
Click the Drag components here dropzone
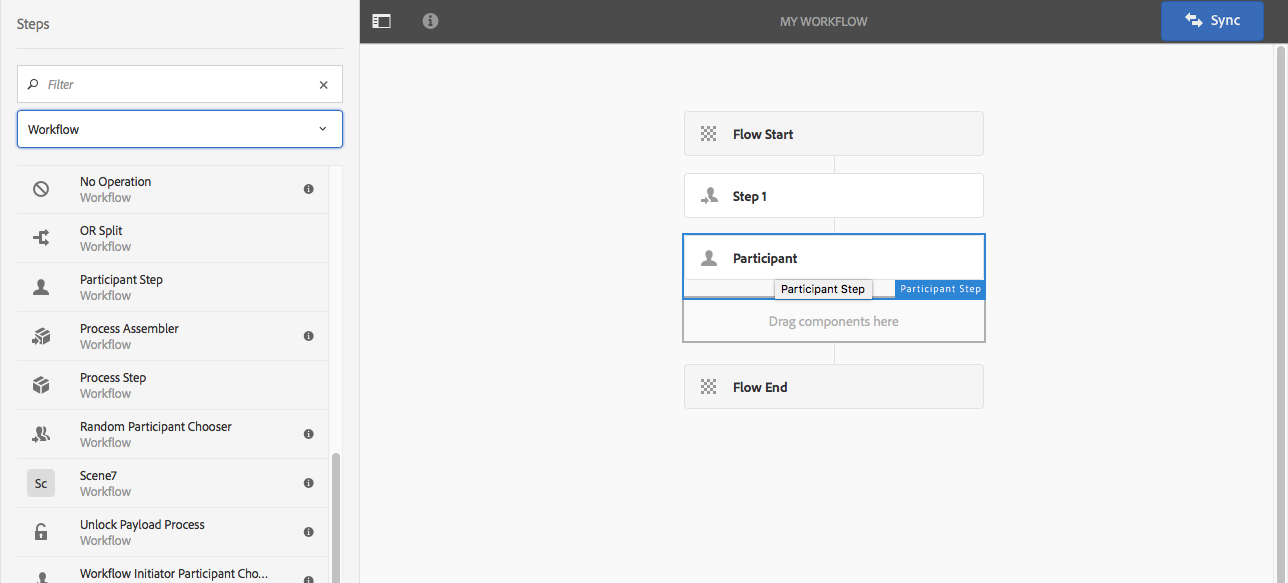[833, 322]
